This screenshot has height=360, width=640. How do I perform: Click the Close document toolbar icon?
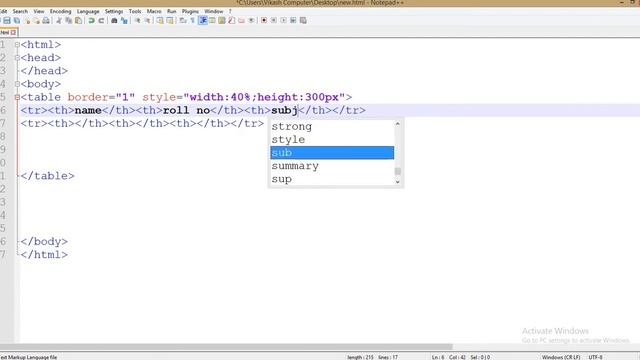click(27, 20)
